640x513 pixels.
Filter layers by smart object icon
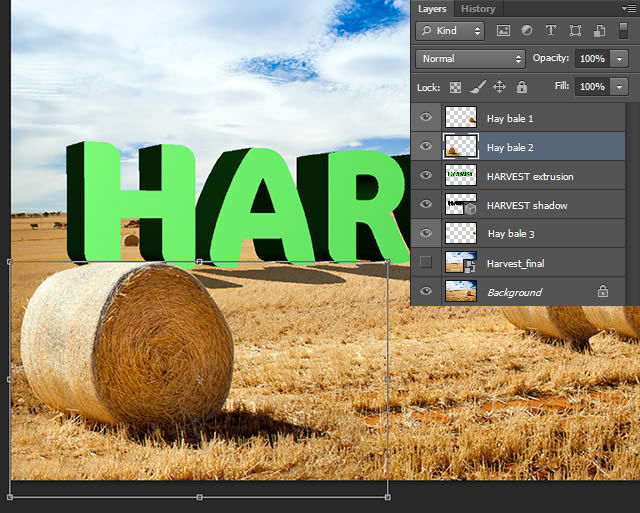pos(599,31)
